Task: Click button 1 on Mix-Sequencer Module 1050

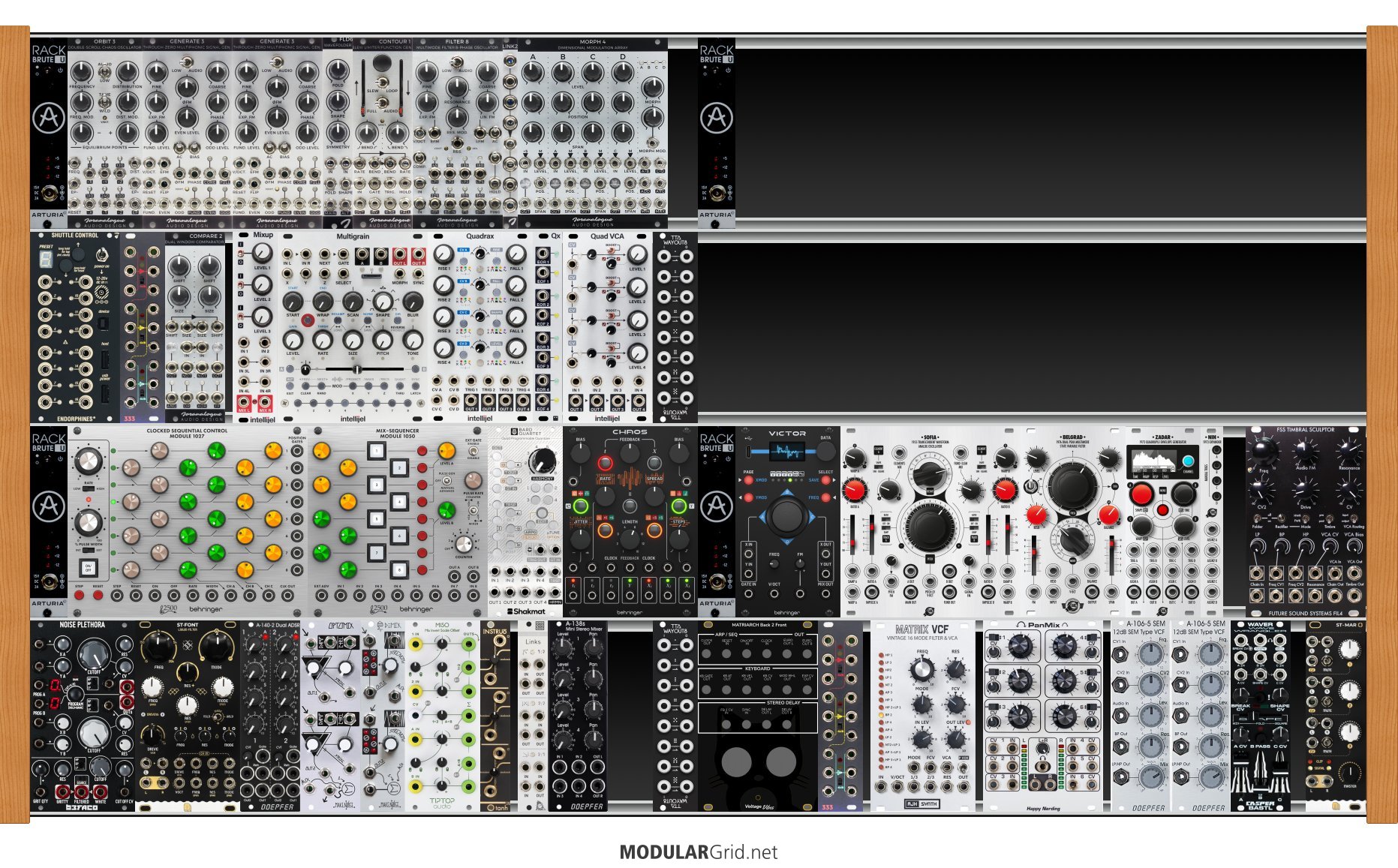Action: [x=376, y=451]
